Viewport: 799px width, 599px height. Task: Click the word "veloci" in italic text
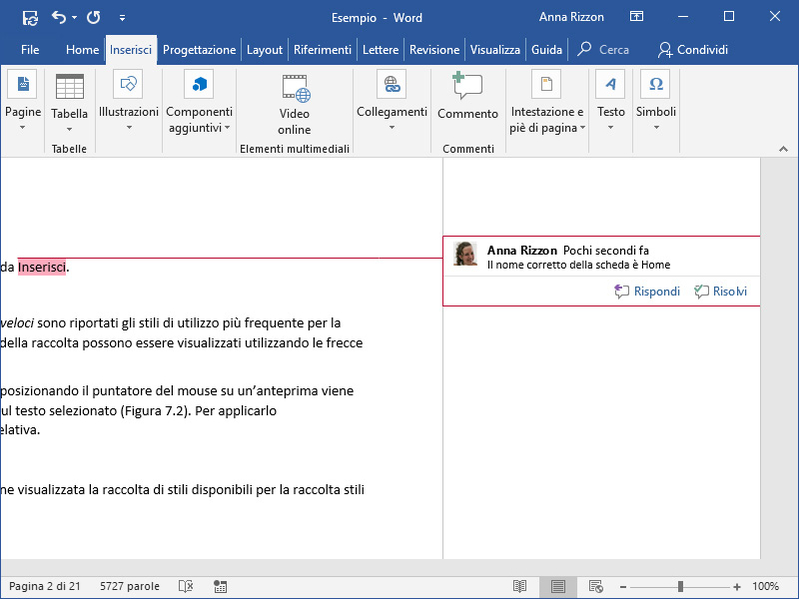17,323
